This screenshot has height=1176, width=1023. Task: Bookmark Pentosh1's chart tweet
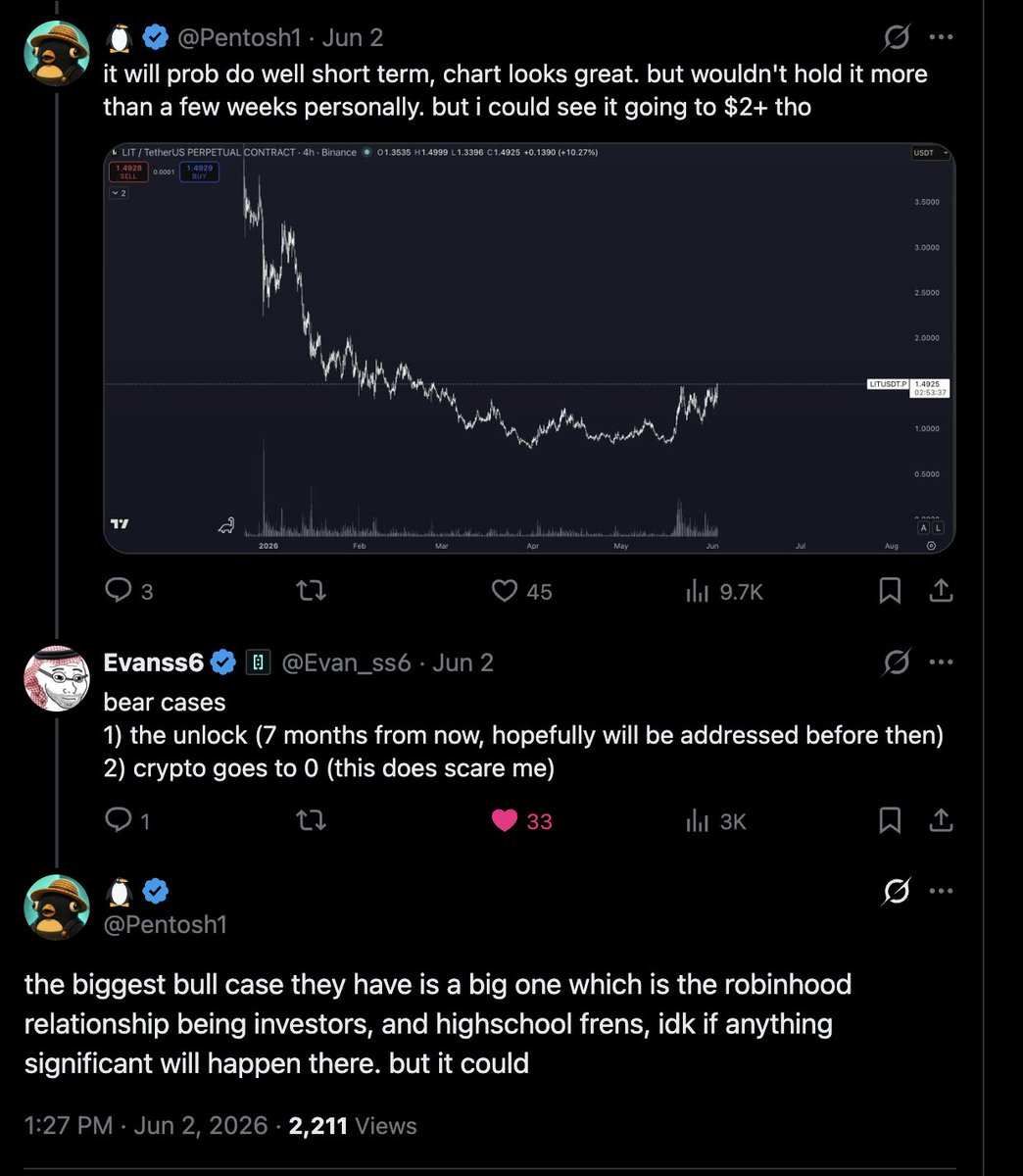click(x=890, y=590)
